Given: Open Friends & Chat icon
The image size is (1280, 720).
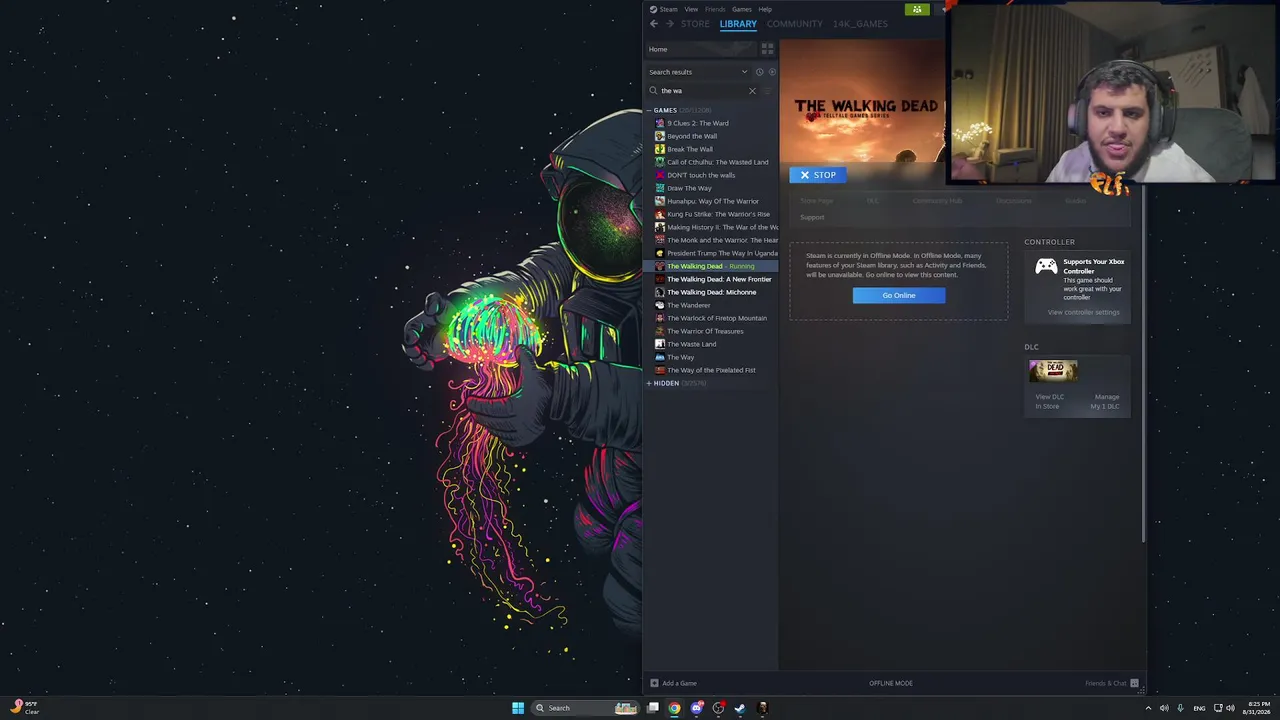Looking at the screenshot, I should point(1134,684).
